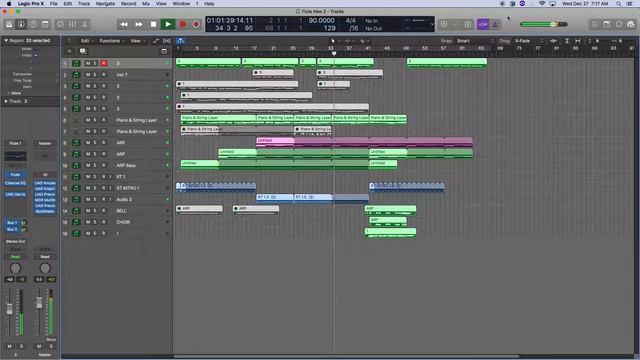640x360 pixels.
Task: Open global tracks button above track list
Action: coord(164,51)
